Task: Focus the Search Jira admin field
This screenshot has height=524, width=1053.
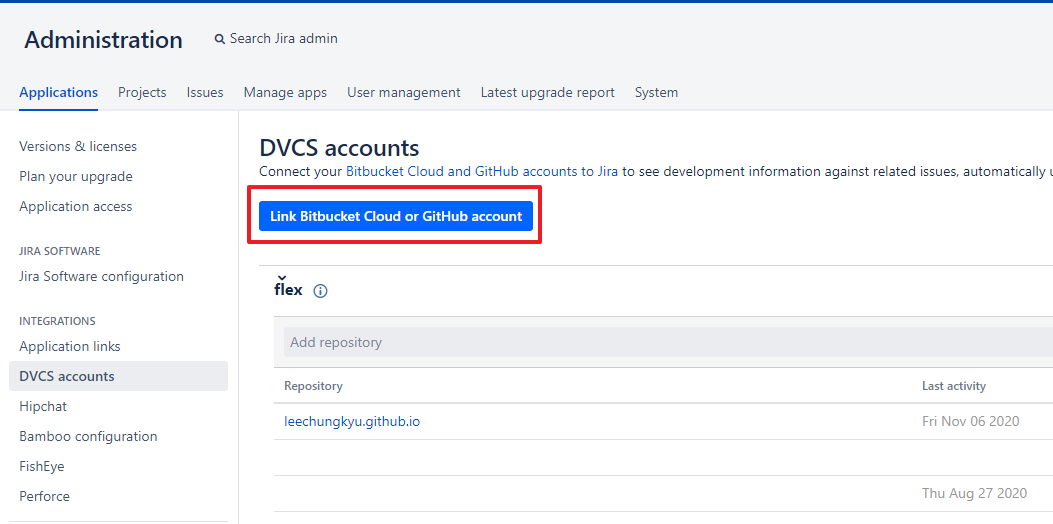Action: 283,39
